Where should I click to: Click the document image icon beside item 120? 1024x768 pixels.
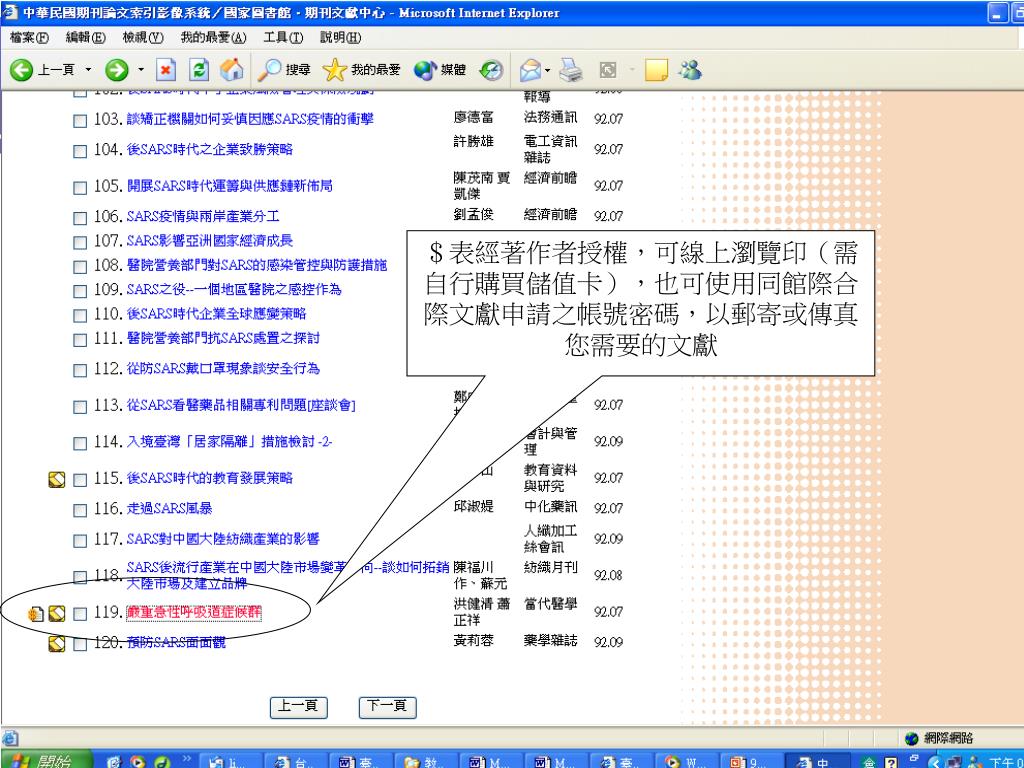57,644
